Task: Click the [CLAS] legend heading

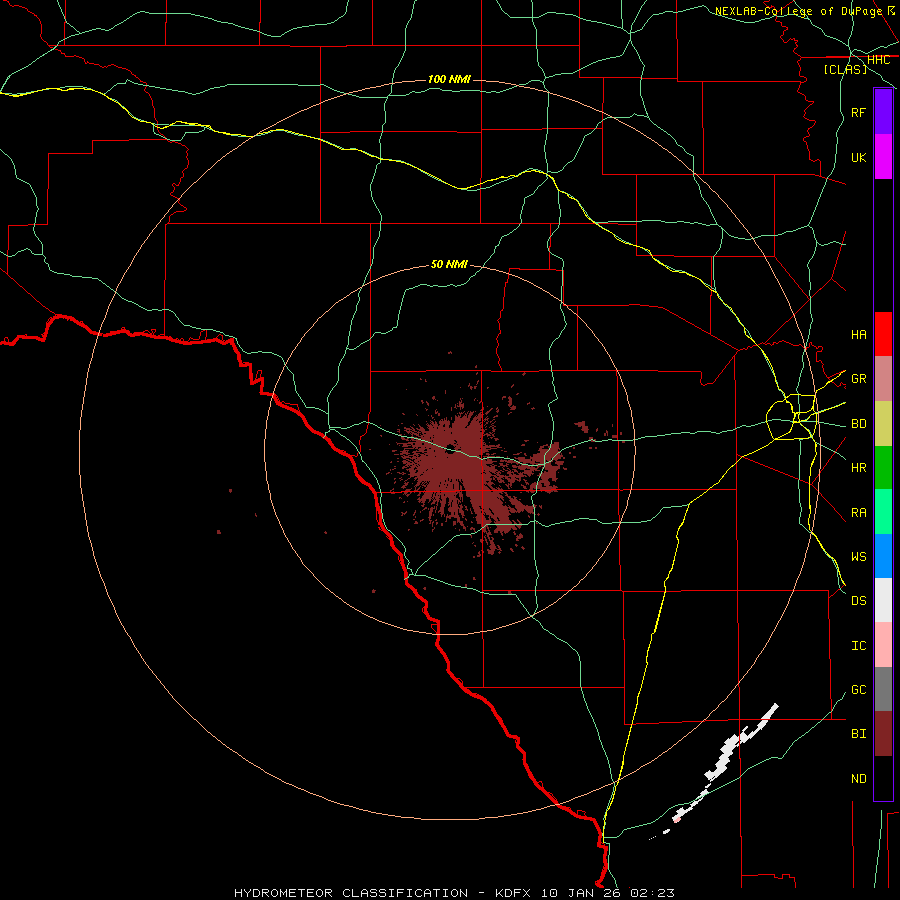Action: click(x=845, y=69)
